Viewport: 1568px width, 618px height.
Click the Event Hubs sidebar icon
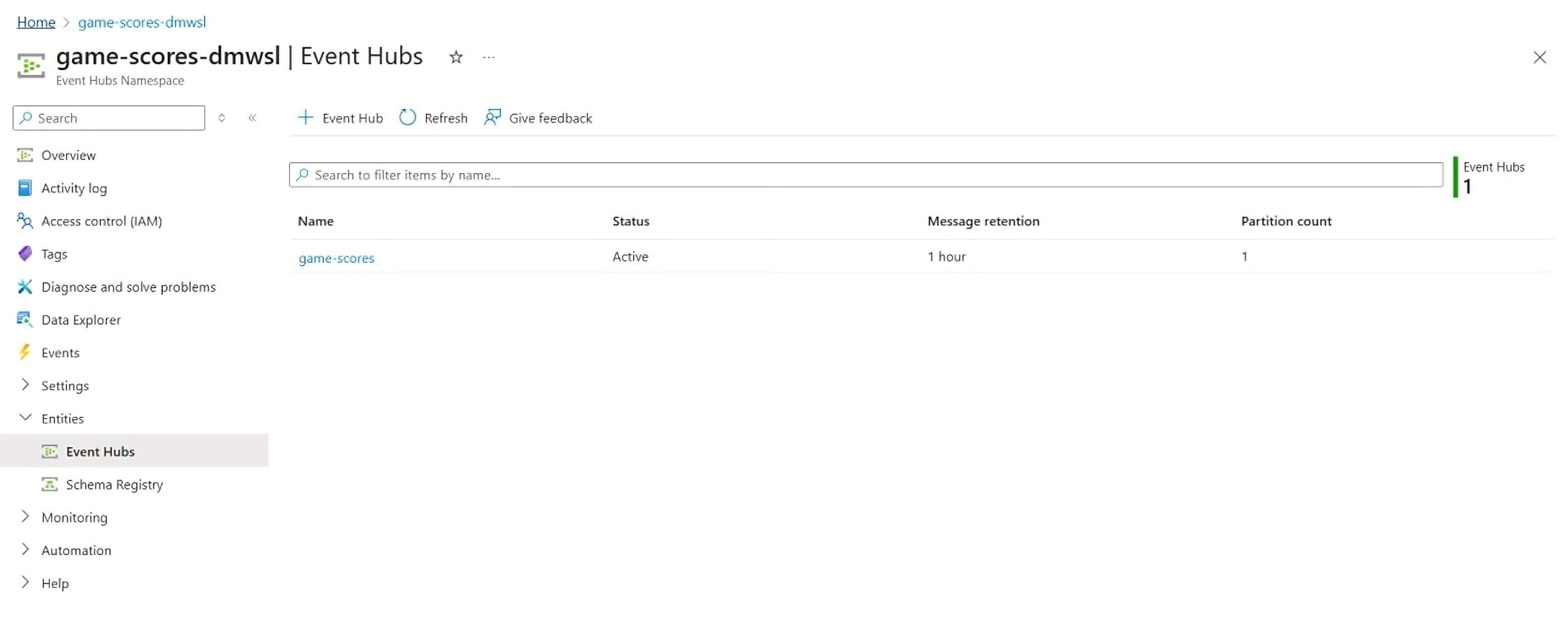coord(50,451)
